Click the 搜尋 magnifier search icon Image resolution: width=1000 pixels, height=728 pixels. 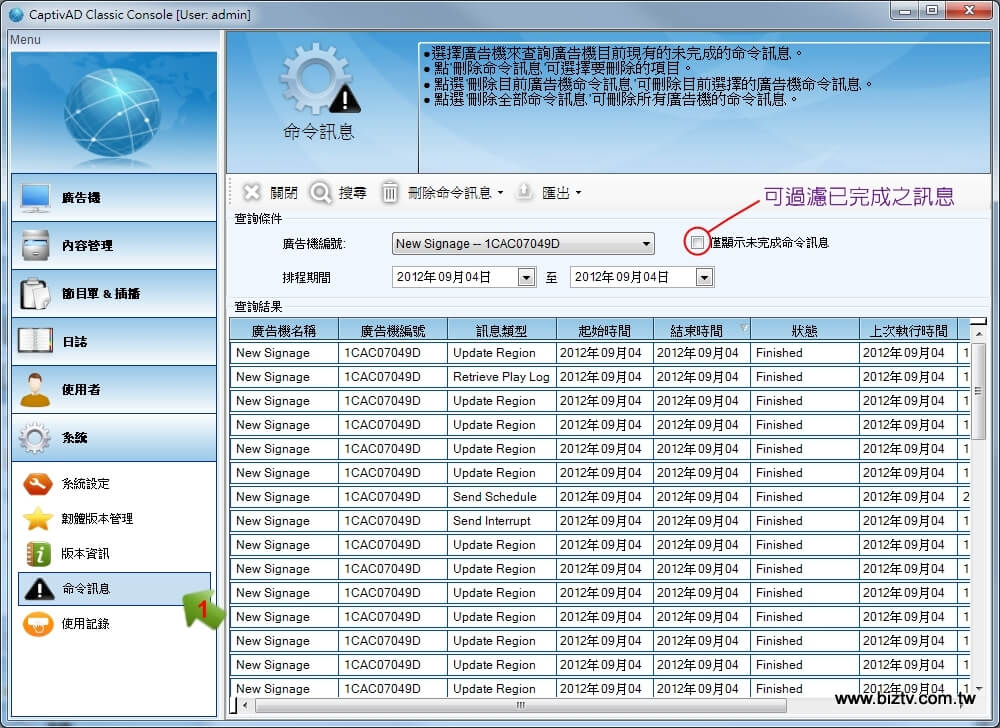click(x=320, y=193)
